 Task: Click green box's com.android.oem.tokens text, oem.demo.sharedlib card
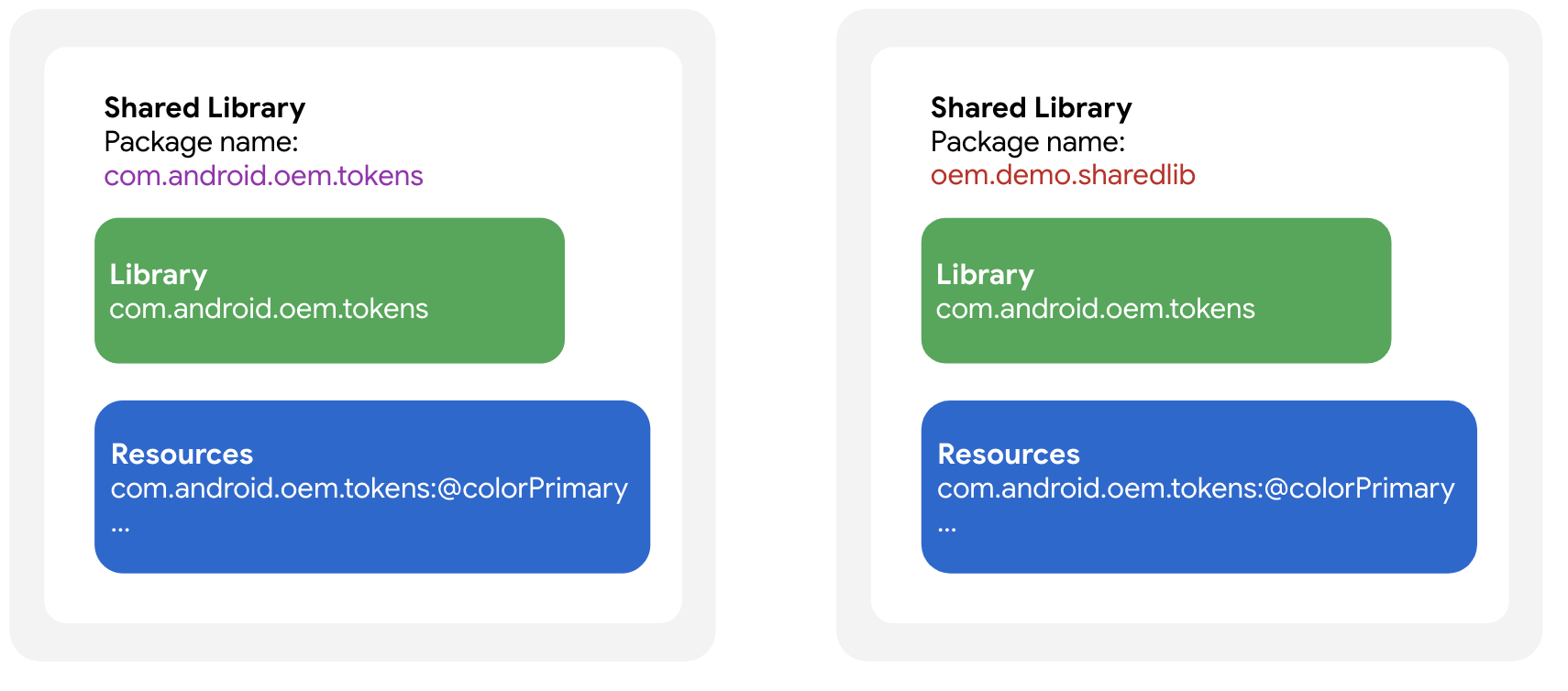[x=1095, y=309]
